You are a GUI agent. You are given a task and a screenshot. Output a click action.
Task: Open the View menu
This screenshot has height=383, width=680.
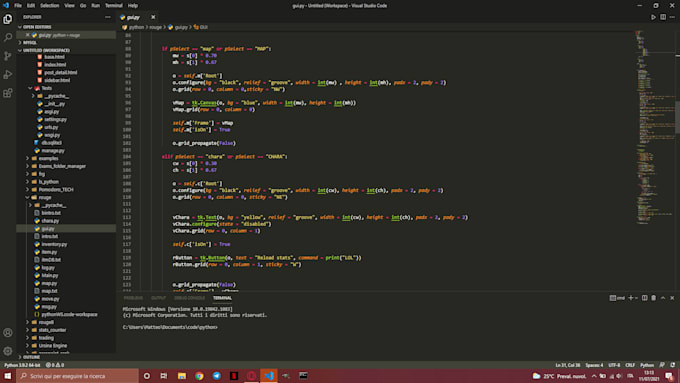point(69,6)
